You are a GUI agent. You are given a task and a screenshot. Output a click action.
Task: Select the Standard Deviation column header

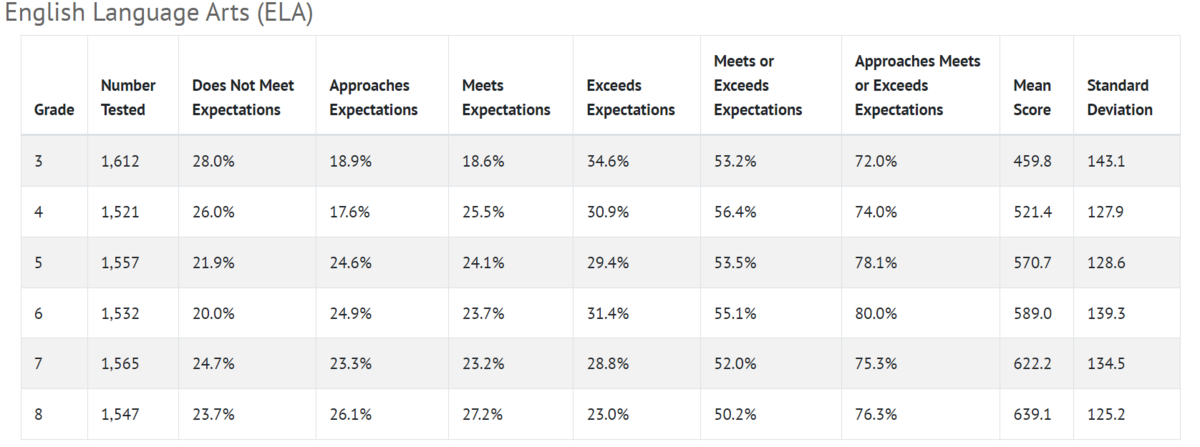click(x=1120, y=98)
